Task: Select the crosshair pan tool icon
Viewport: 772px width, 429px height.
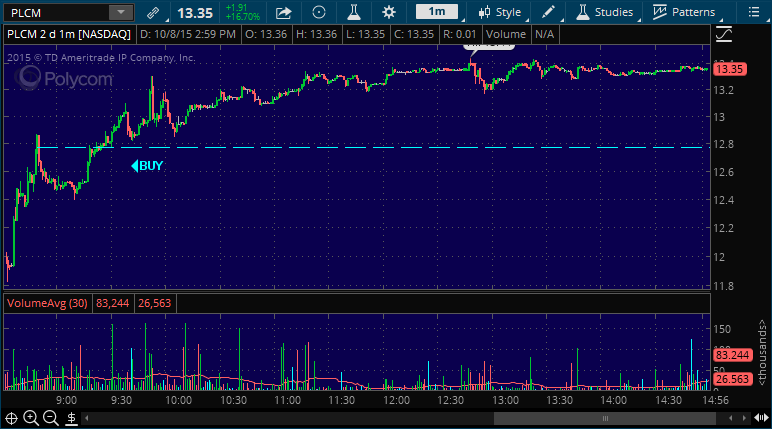Action: point(12,418)
